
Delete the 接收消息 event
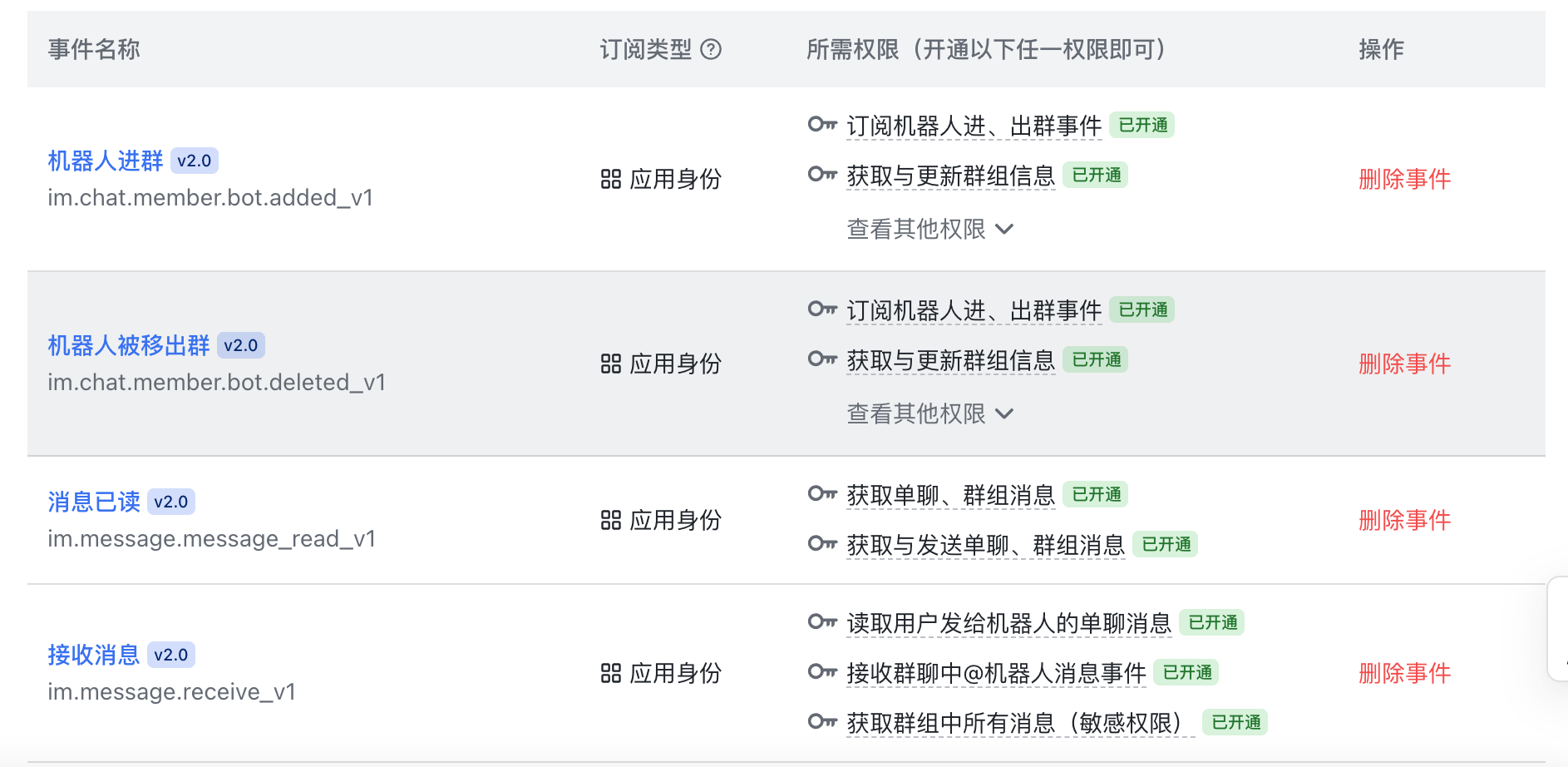point(1404,674)
